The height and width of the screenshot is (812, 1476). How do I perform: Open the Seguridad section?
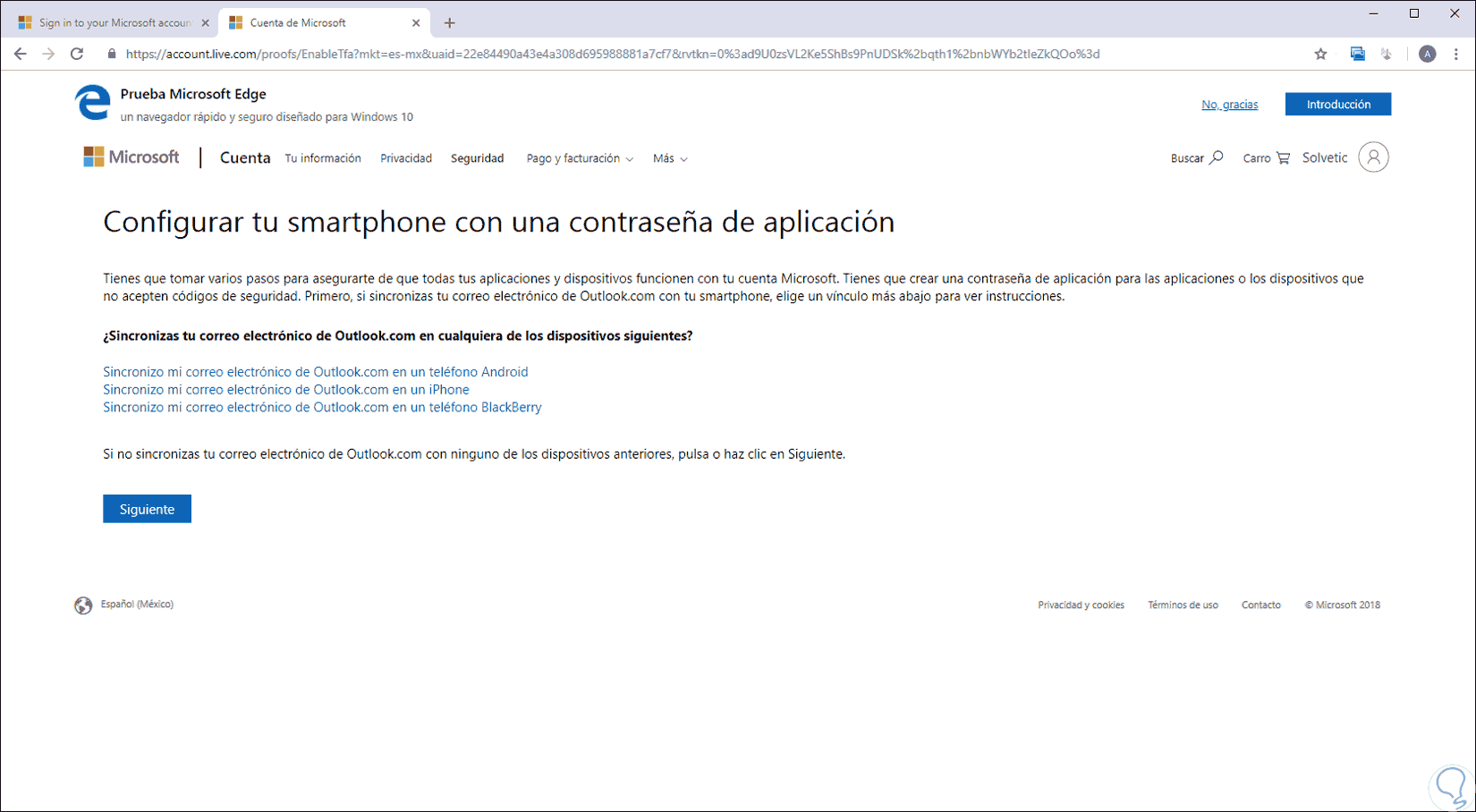point(477,158)
